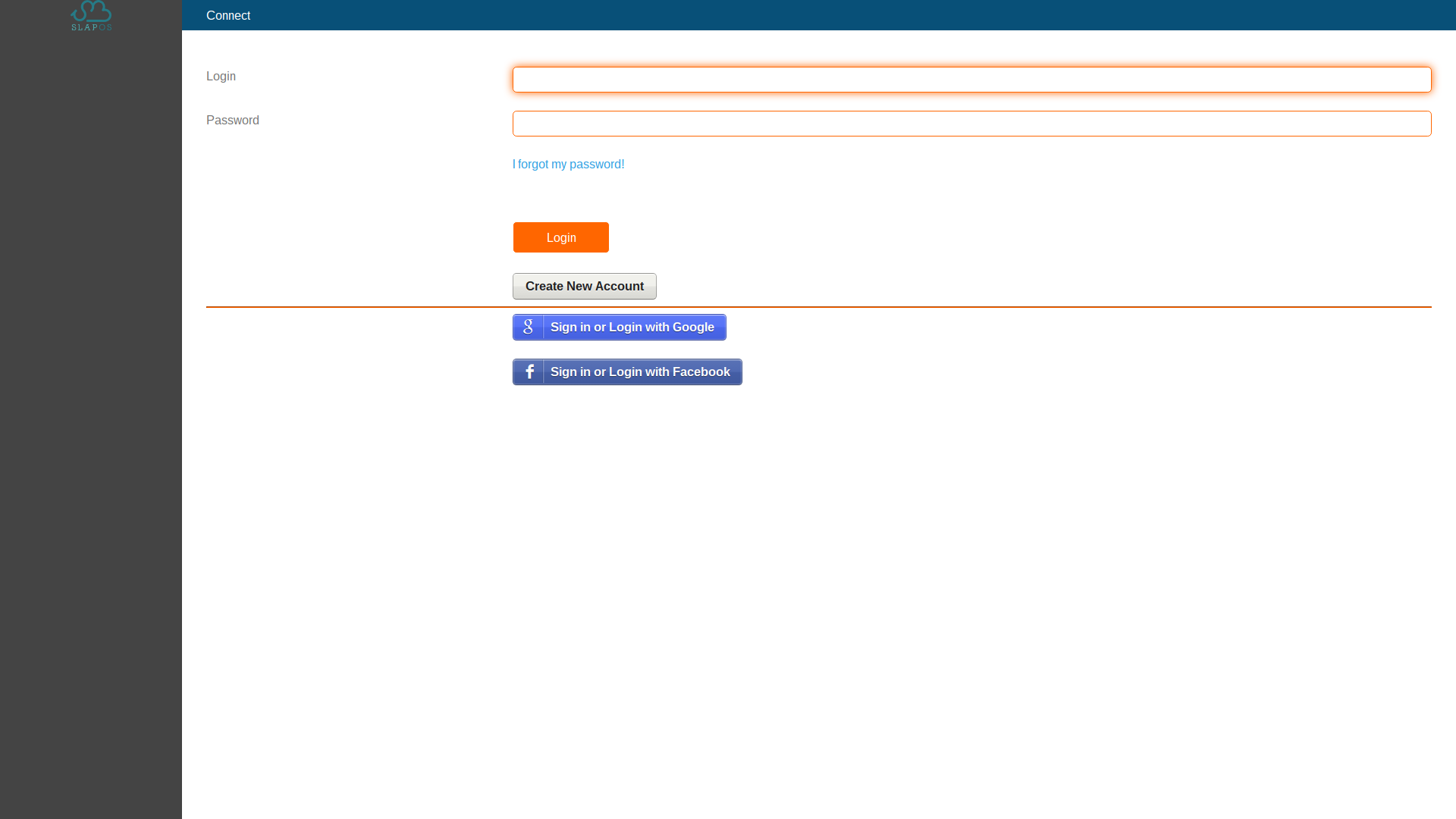Click the orange Login button
This screenshot has width=1456, height=819.
(x=561, y=237)
